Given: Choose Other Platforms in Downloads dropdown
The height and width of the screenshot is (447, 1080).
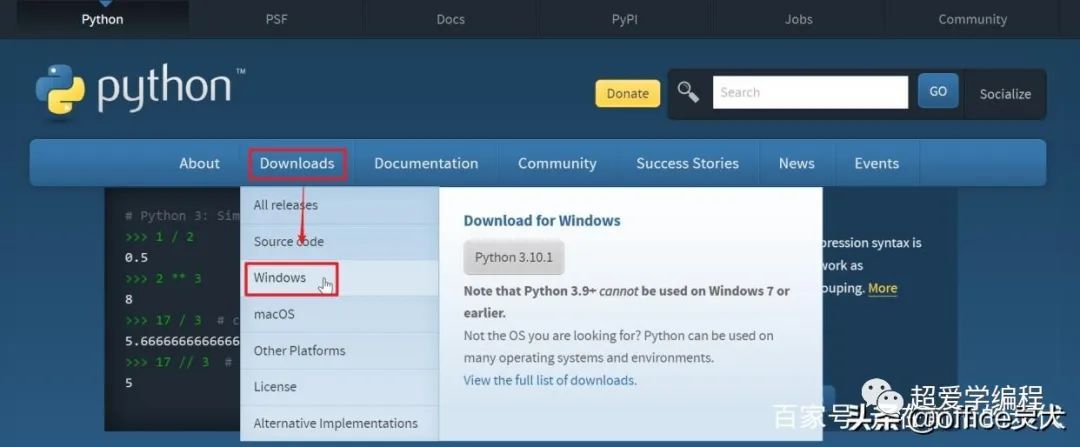Looking at the screenshot, I should click(x=340, y=351).
